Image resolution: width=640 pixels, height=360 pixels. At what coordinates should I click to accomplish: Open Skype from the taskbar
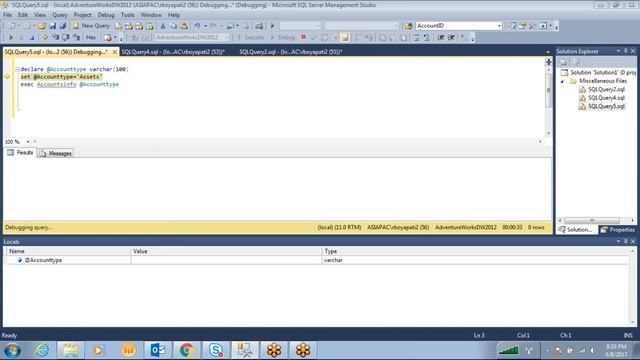216,350
